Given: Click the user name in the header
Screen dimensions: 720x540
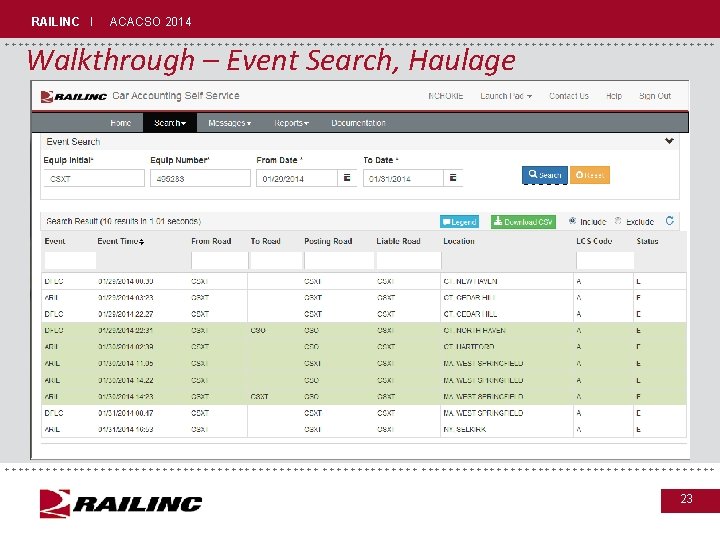Looking at the screenshot, I should click(x=445, y=96).
